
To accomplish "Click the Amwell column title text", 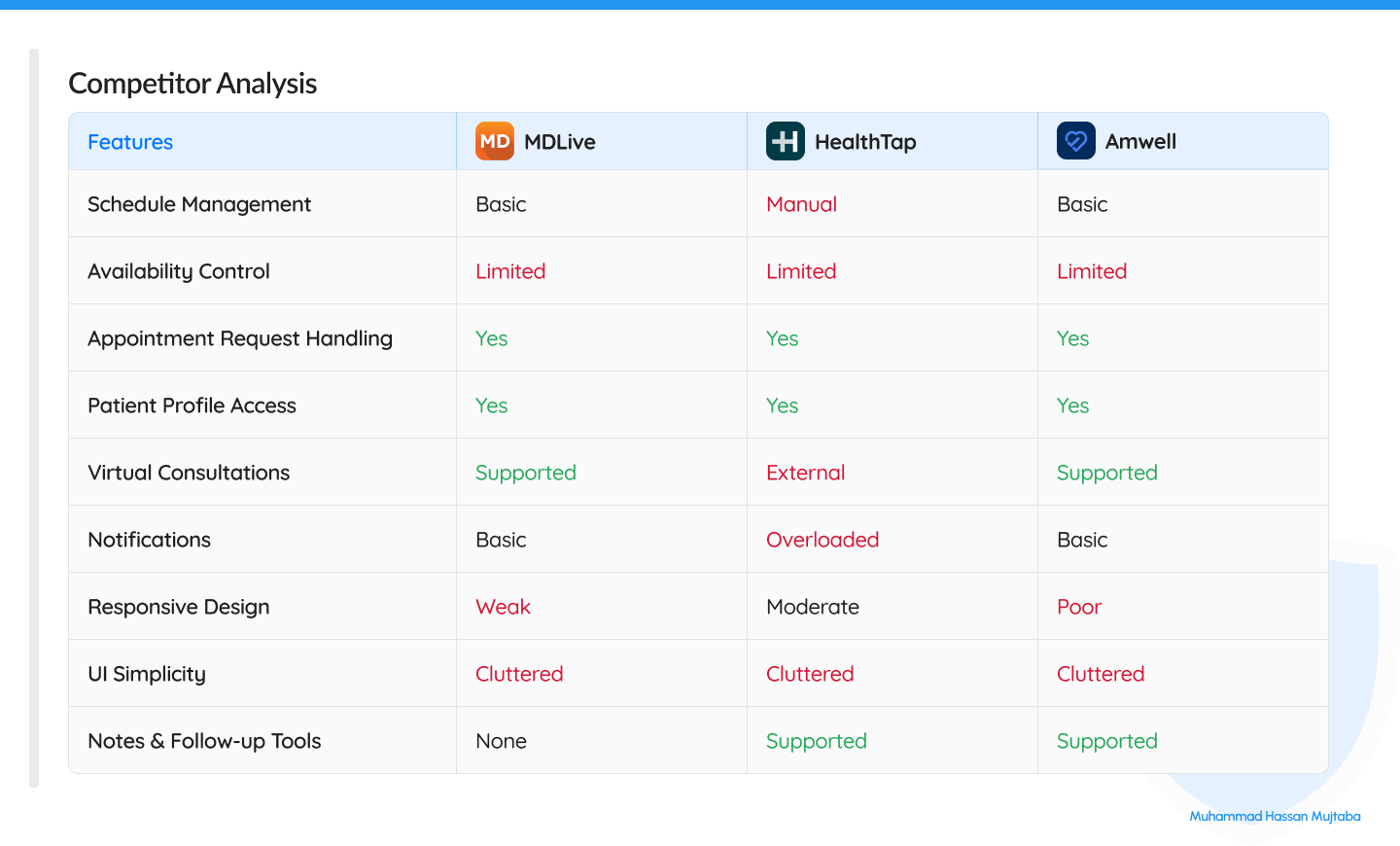I will click(x=1140, y=141).
